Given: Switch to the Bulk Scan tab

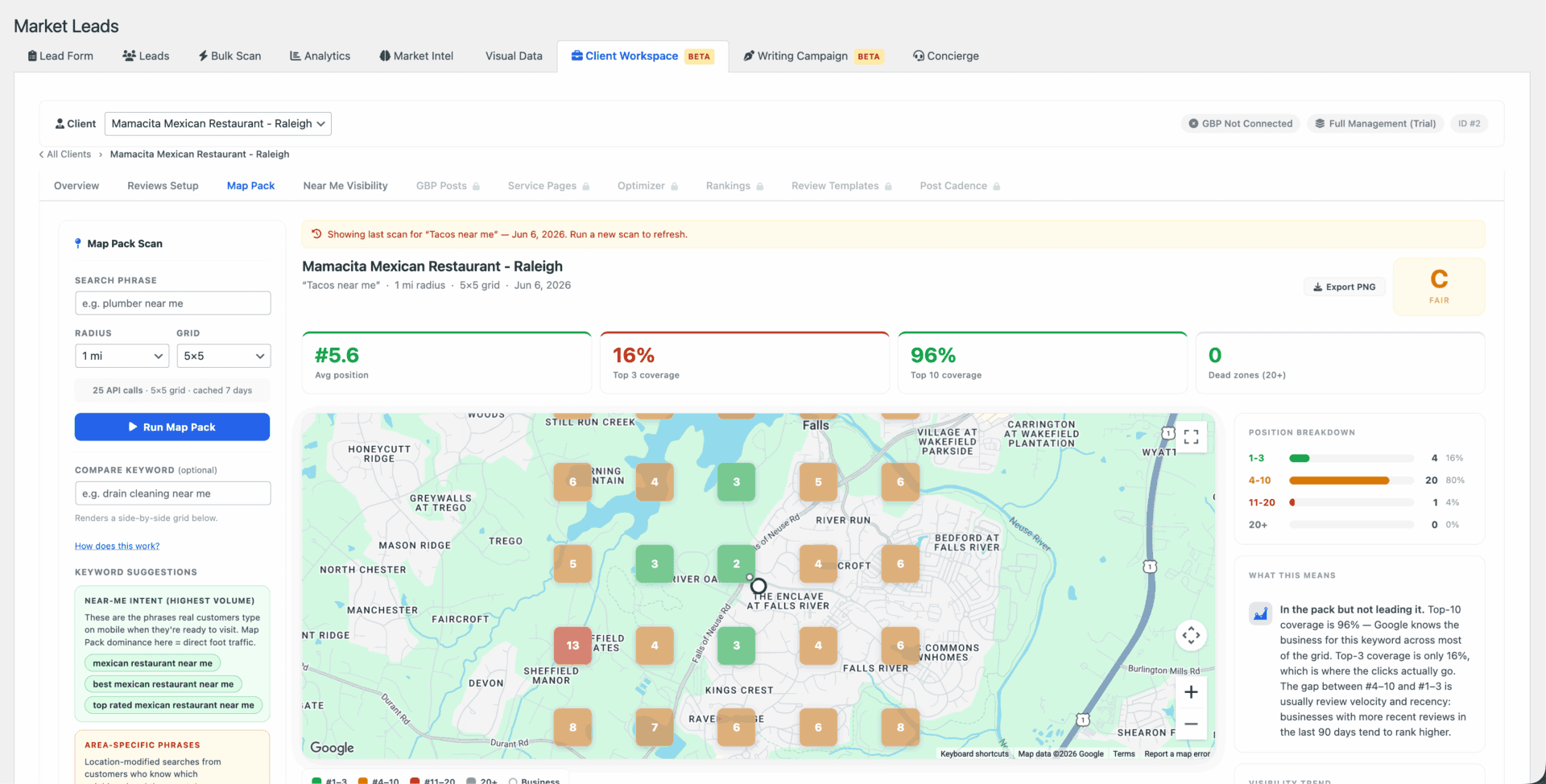Looking at the screenshot, I should tap(229, 56).
